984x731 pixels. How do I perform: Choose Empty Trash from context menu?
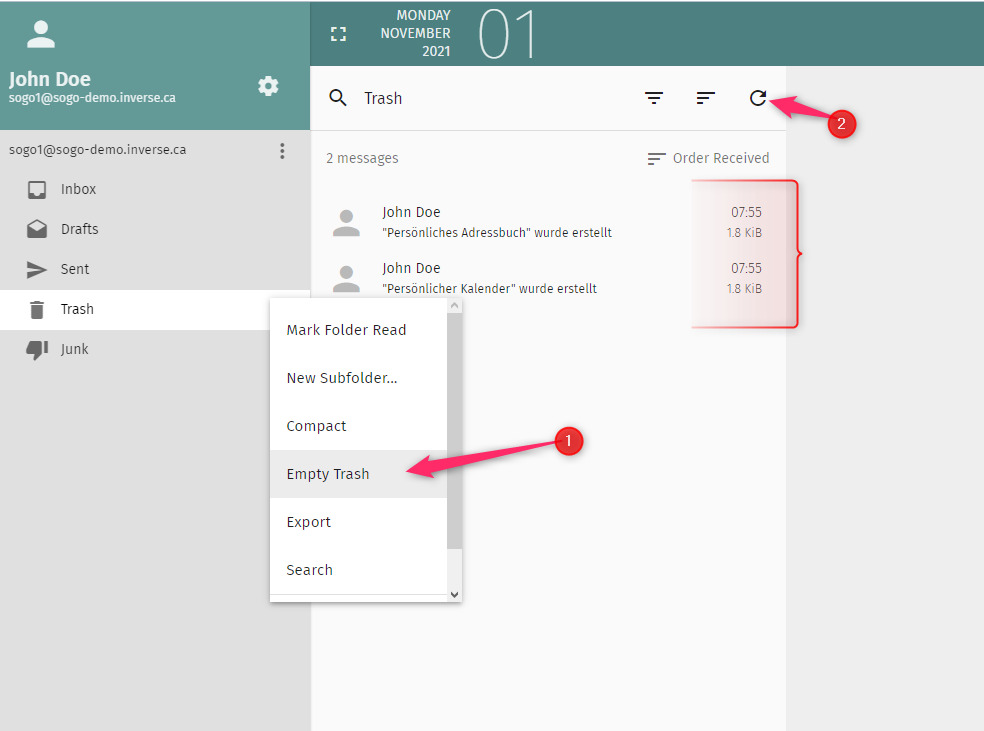pos(328,474)
